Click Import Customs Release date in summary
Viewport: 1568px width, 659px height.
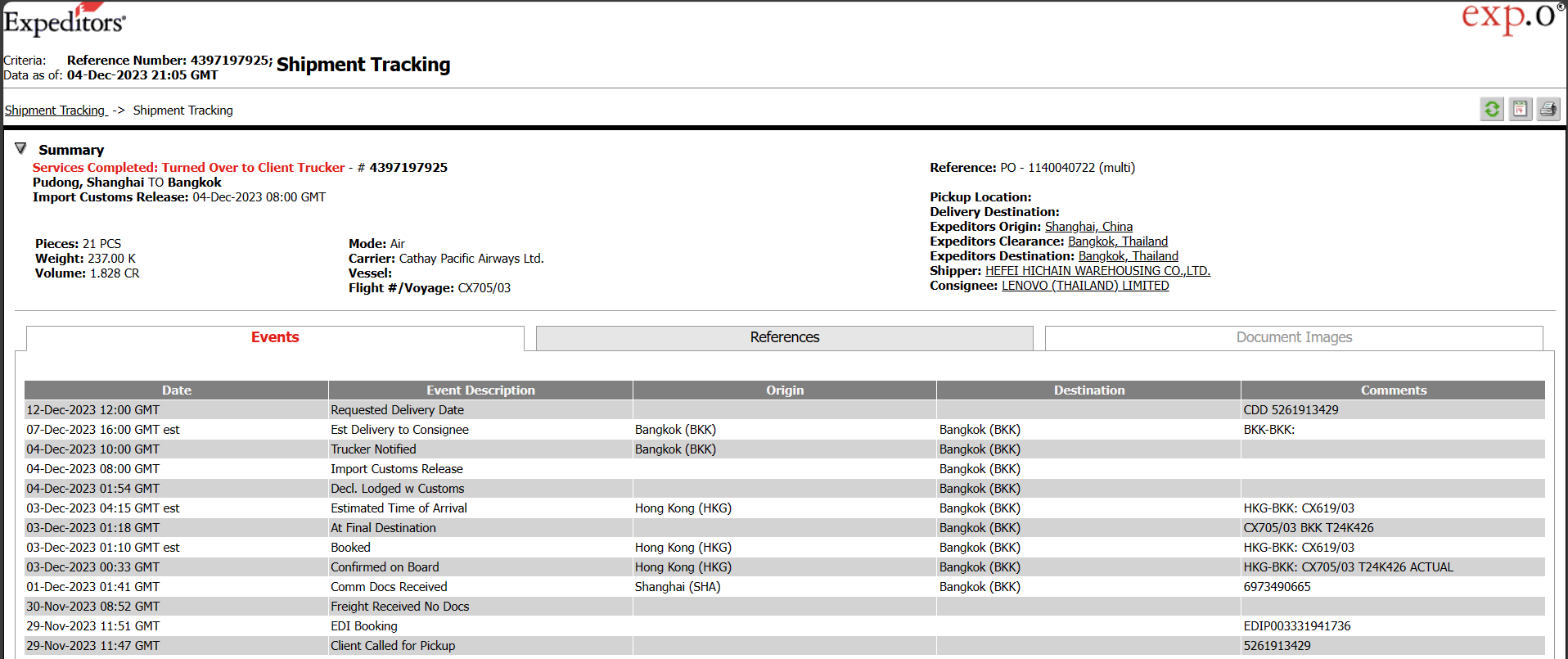(259, 197)
